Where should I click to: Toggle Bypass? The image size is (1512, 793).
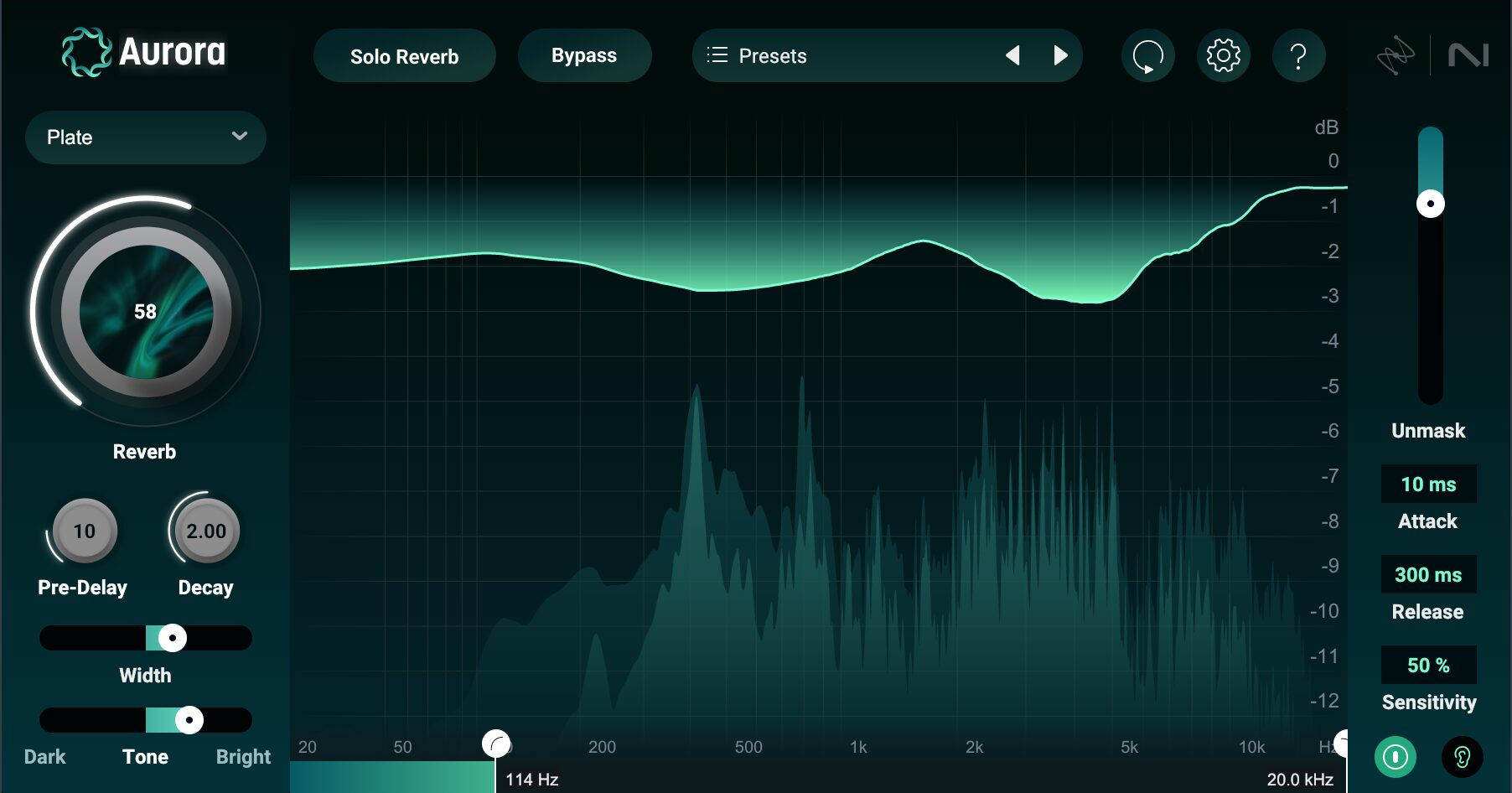click(584, 55)
